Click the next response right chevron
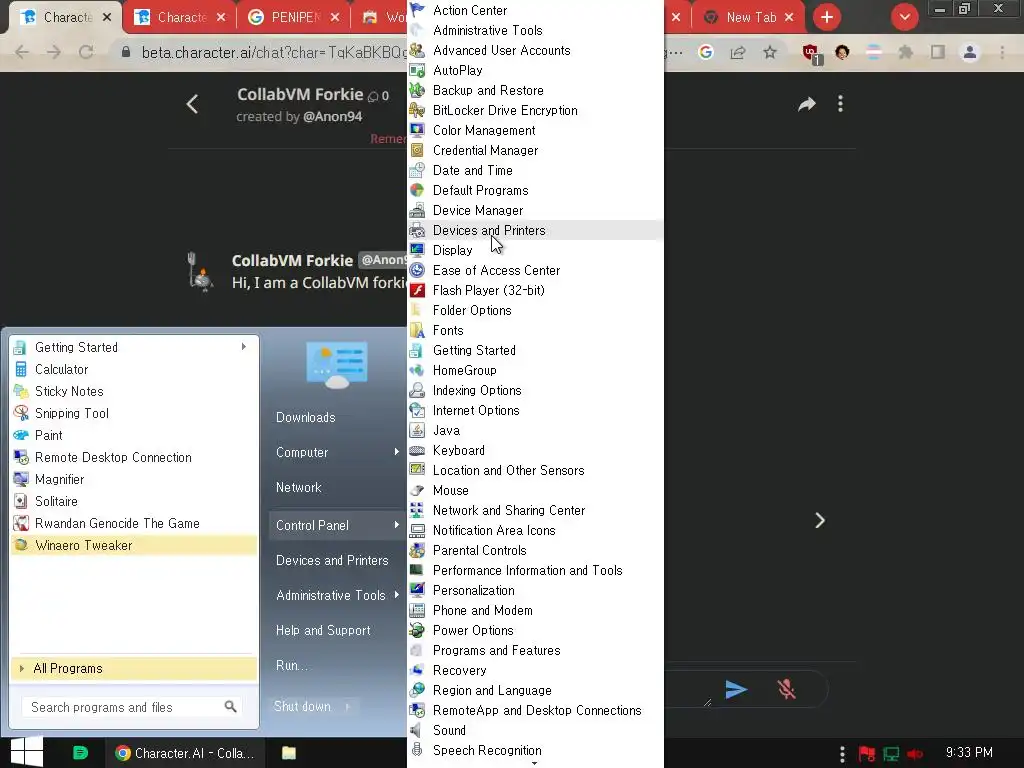Image resolution: width=1024 pixels, height=768 pixels. (820, 520)
